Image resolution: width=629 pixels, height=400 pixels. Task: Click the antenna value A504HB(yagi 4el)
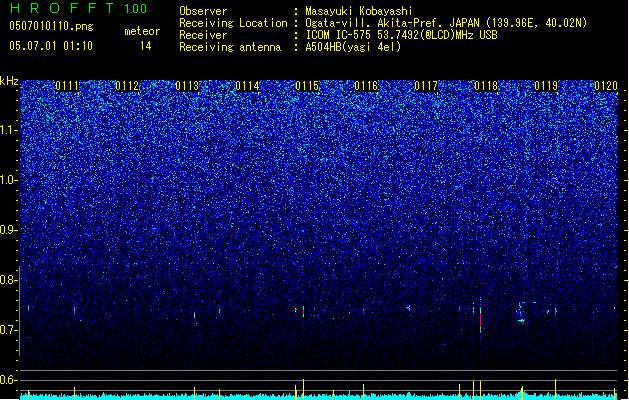[x=353, y=47]
